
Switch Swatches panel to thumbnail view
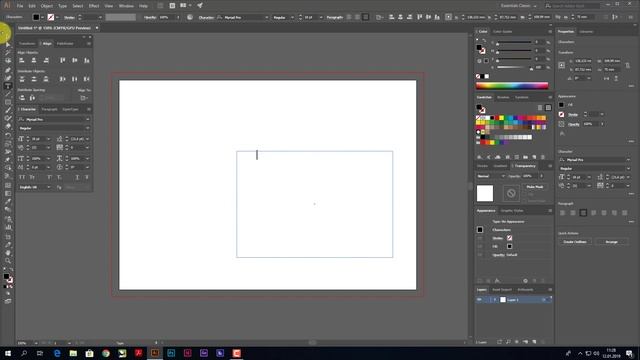[x=548, y=108]
